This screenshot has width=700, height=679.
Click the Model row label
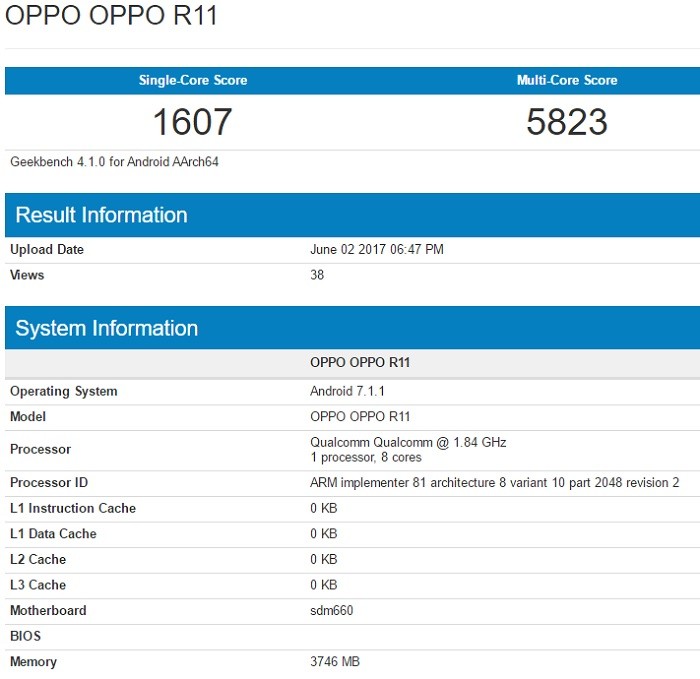click(x=28, y=417)
